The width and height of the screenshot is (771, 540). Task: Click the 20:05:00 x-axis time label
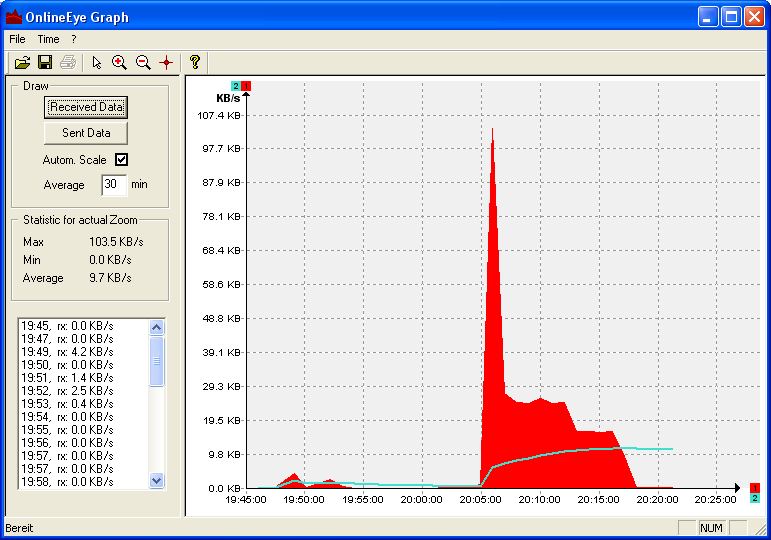[480, 500]
